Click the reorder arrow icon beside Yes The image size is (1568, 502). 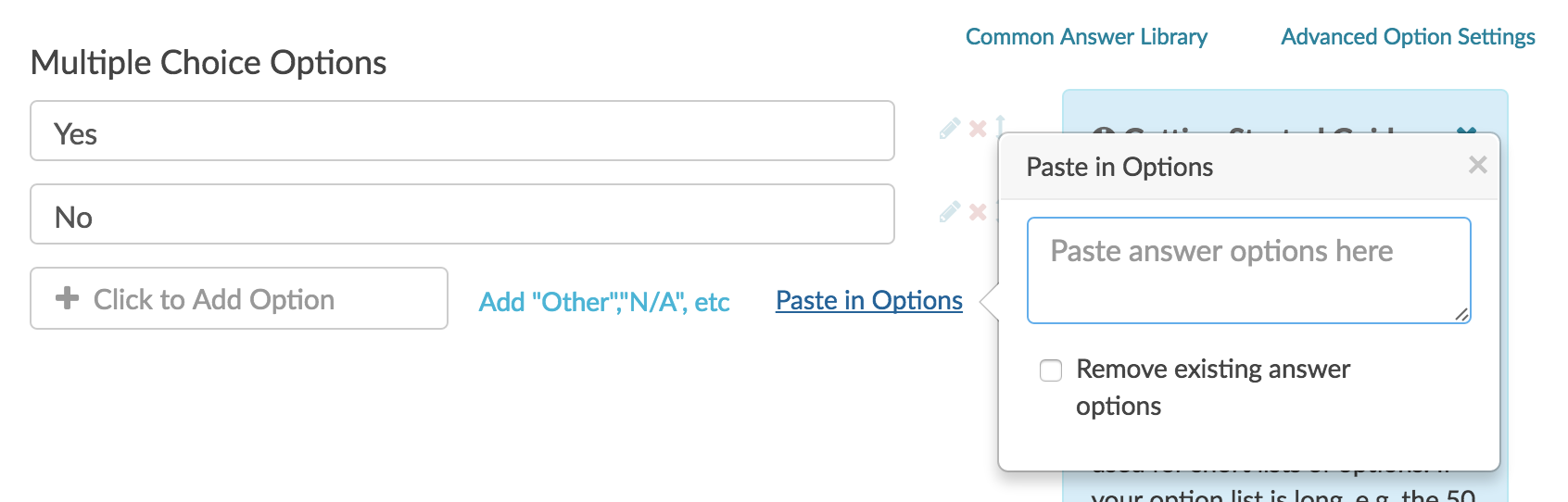coord(1001,124)
